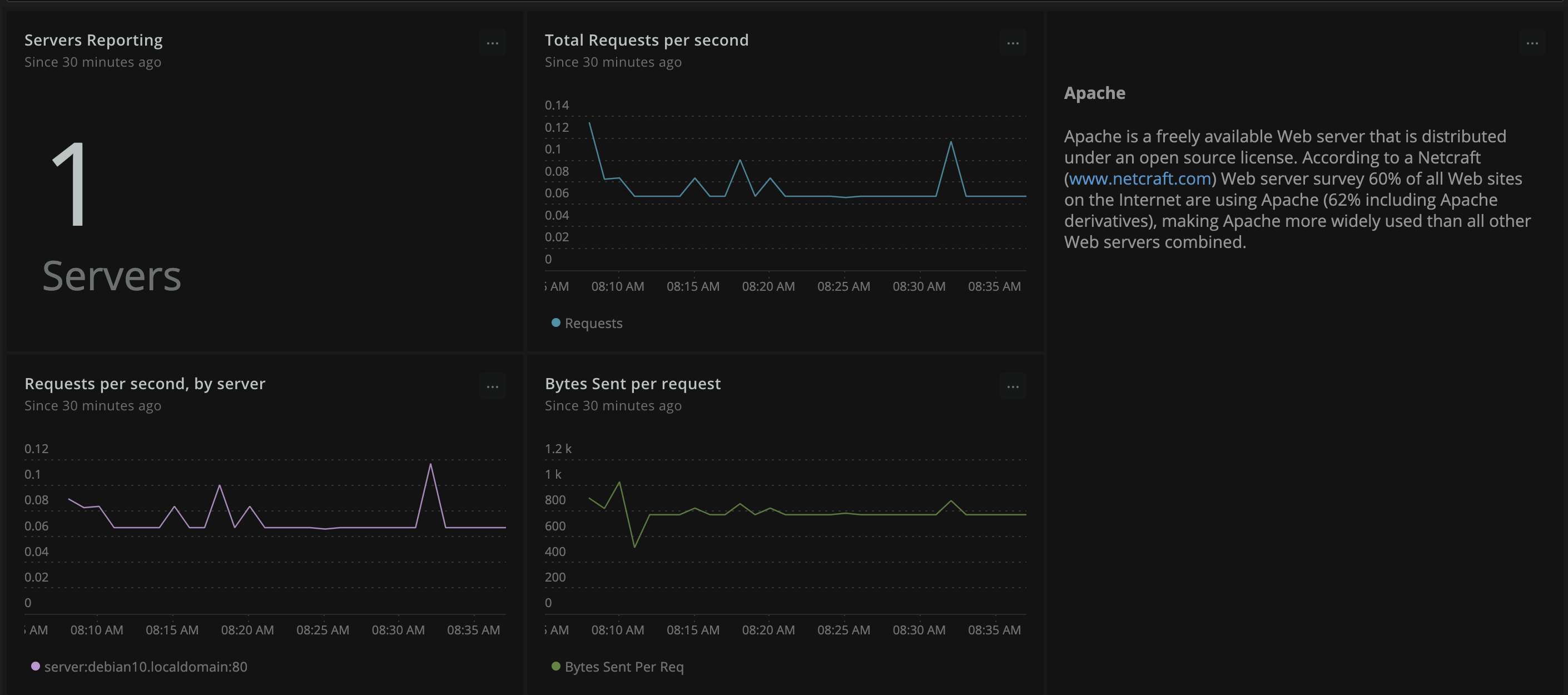The height and width of the screenshot is (695, 1568).
Task: Click 08:15 AM marker on by-server chart
Action: click(172, 630)
